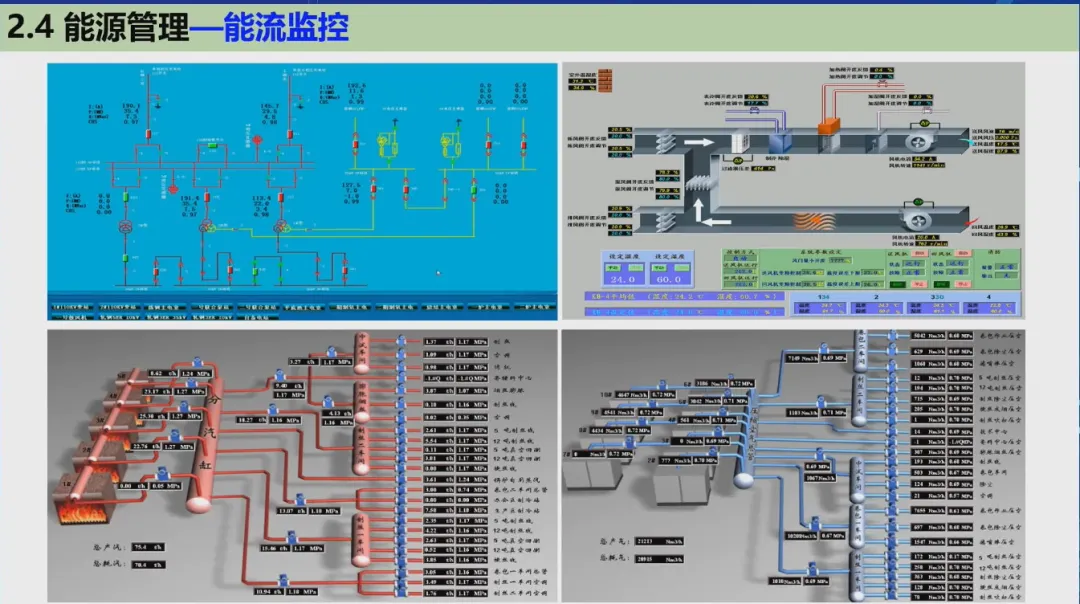The image size is (1080, 604).
Task: Click the 自动 control mode field
Action: [x=739, y=258]
